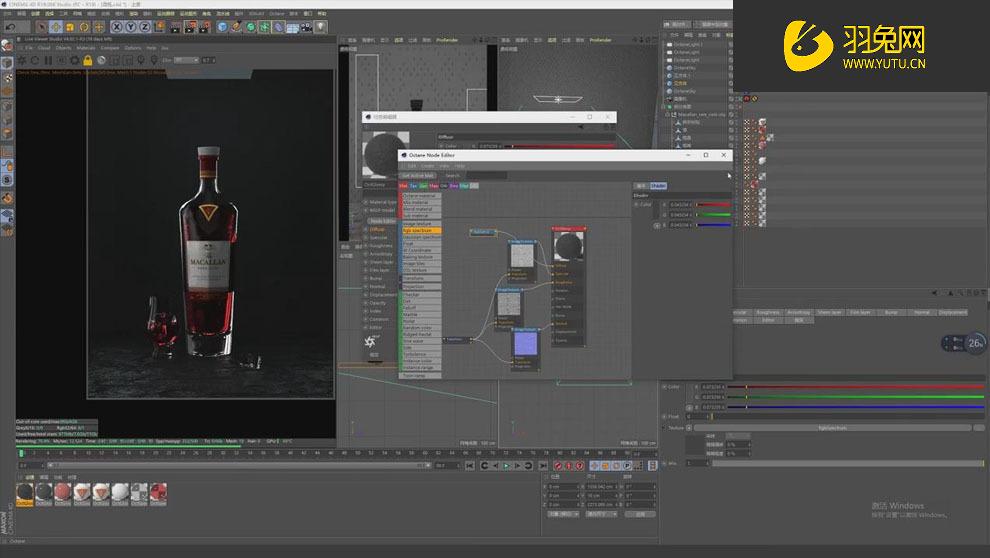The image size is (990, 558).
Task: Open the Live Viewer Objects menu
Action: click(63, 48)
